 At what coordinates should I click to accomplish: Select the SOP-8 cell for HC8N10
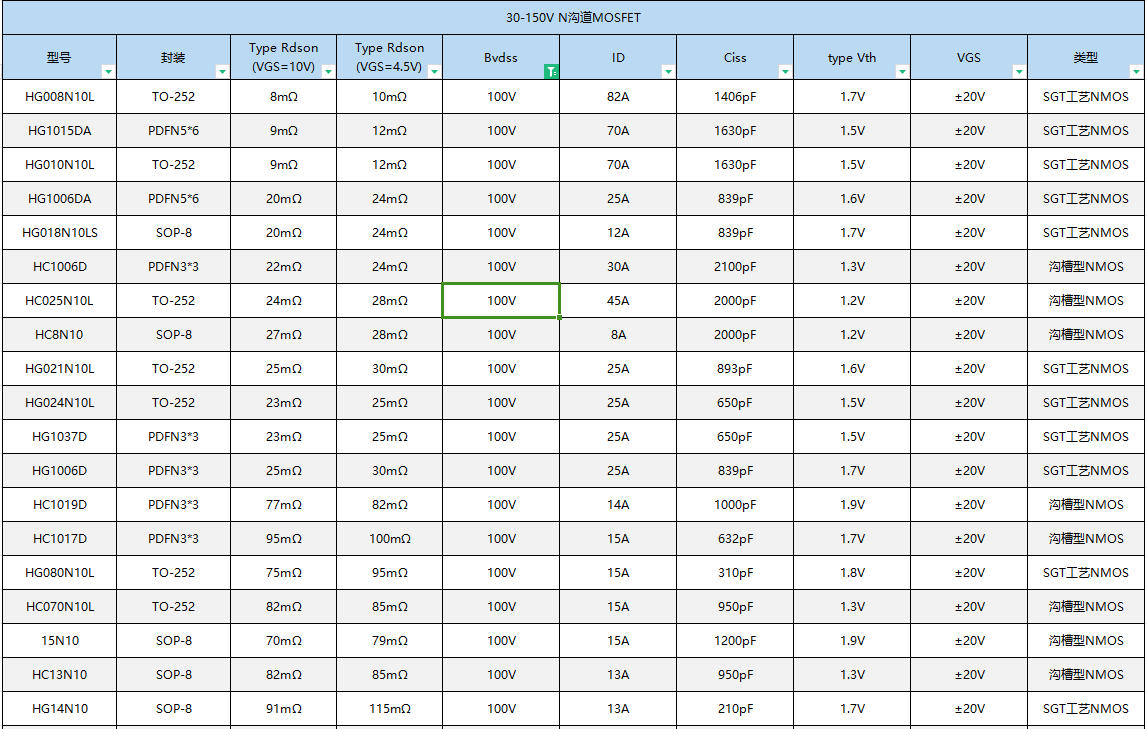(x=174, y=334)
